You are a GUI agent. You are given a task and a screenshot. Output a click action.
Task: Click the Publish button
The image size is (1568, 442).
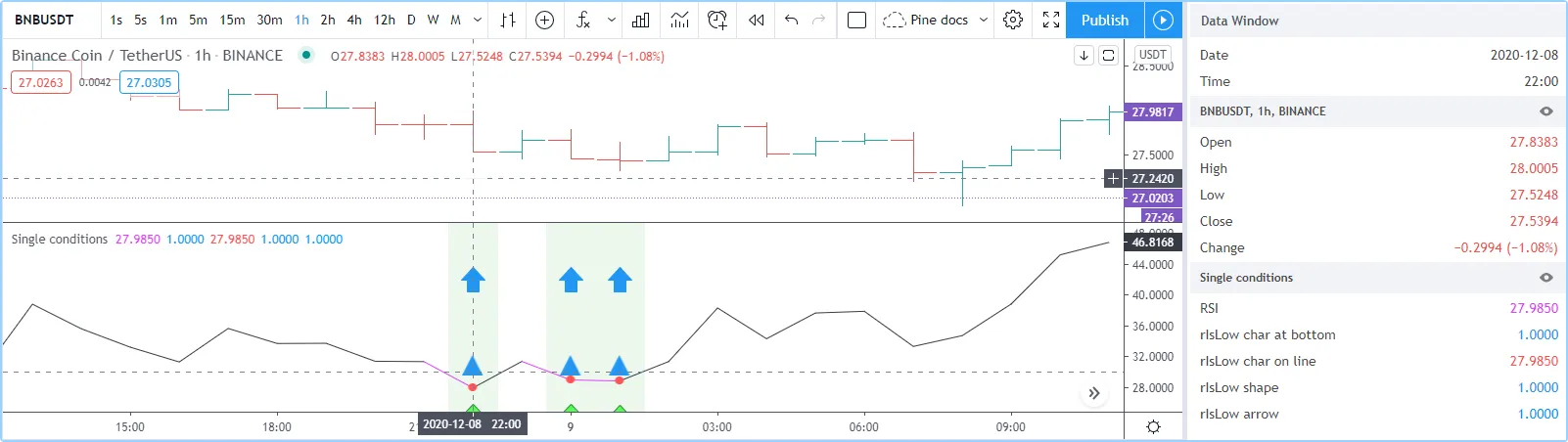(1104, 20)
